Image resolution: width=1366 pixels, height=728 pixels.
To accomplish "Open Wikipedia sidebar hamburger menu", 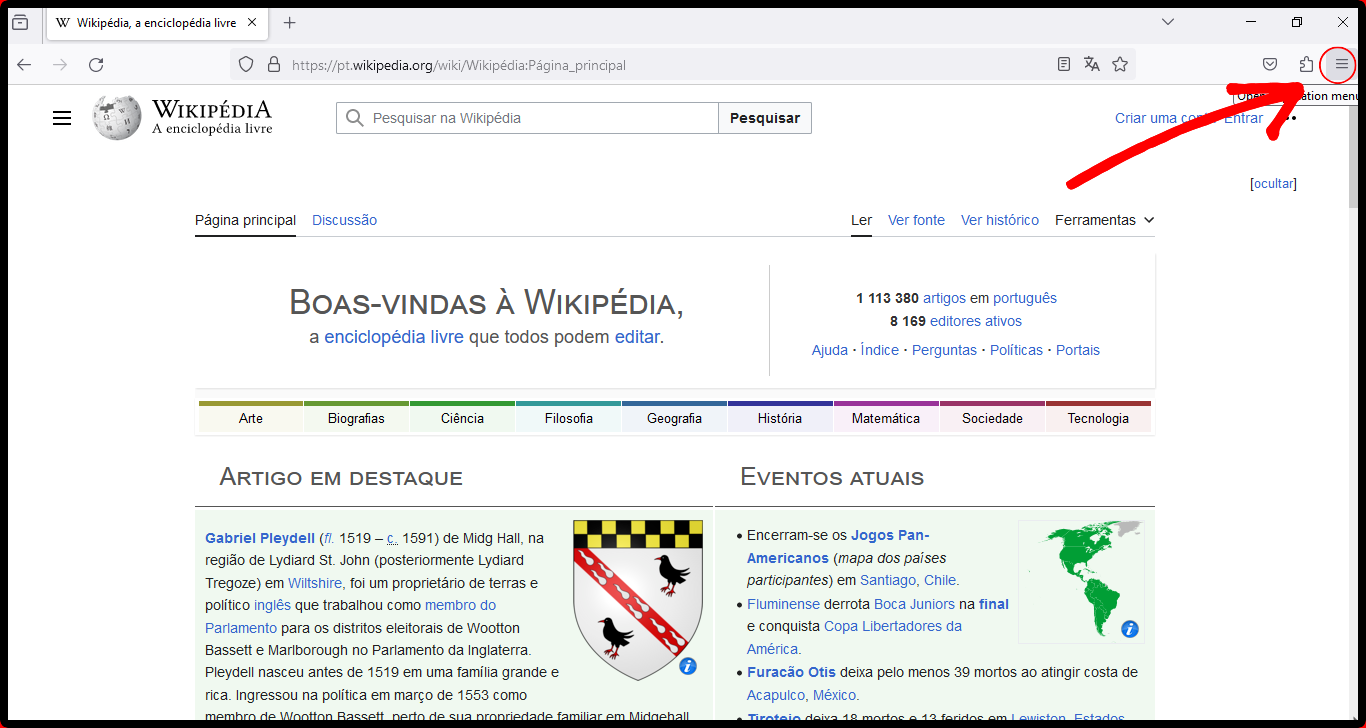I will click(62, 118).
